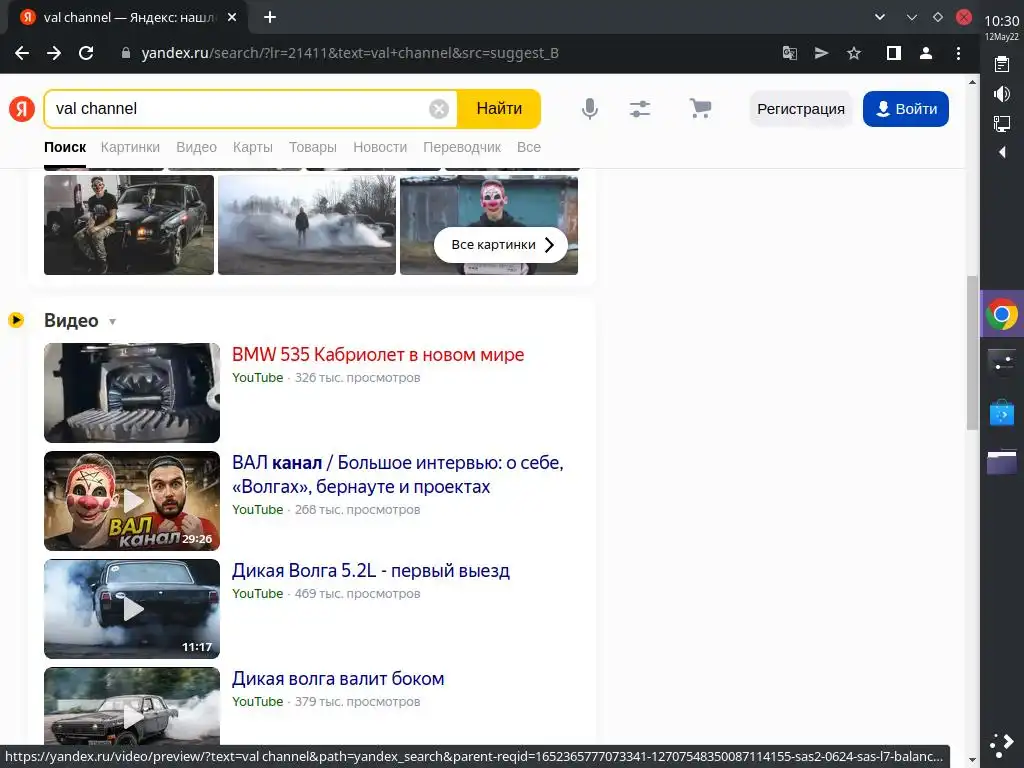Play the 11:17 Волга video thumbnail
Viewport: 1024px width, 768px height.
(132, 609)
